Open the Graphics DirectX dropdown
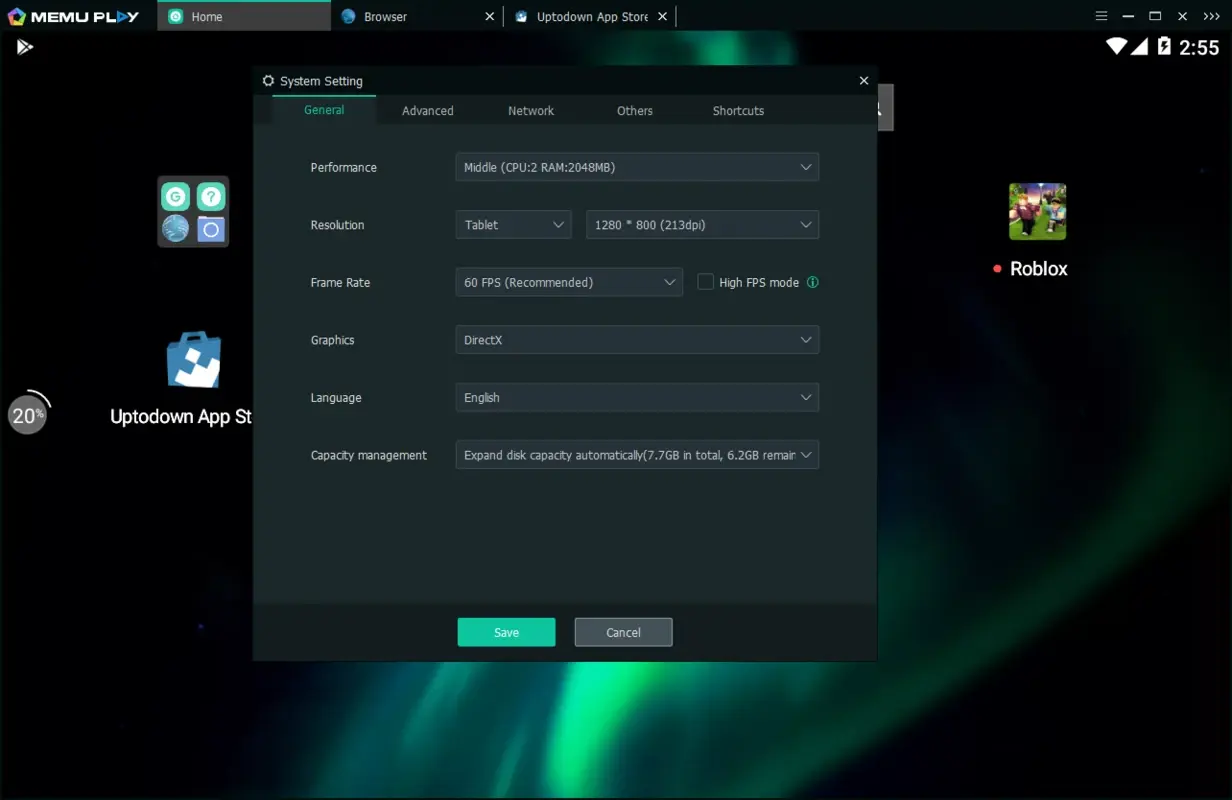The height and width of the screenshot is (800, 1232). click(637, 339)
